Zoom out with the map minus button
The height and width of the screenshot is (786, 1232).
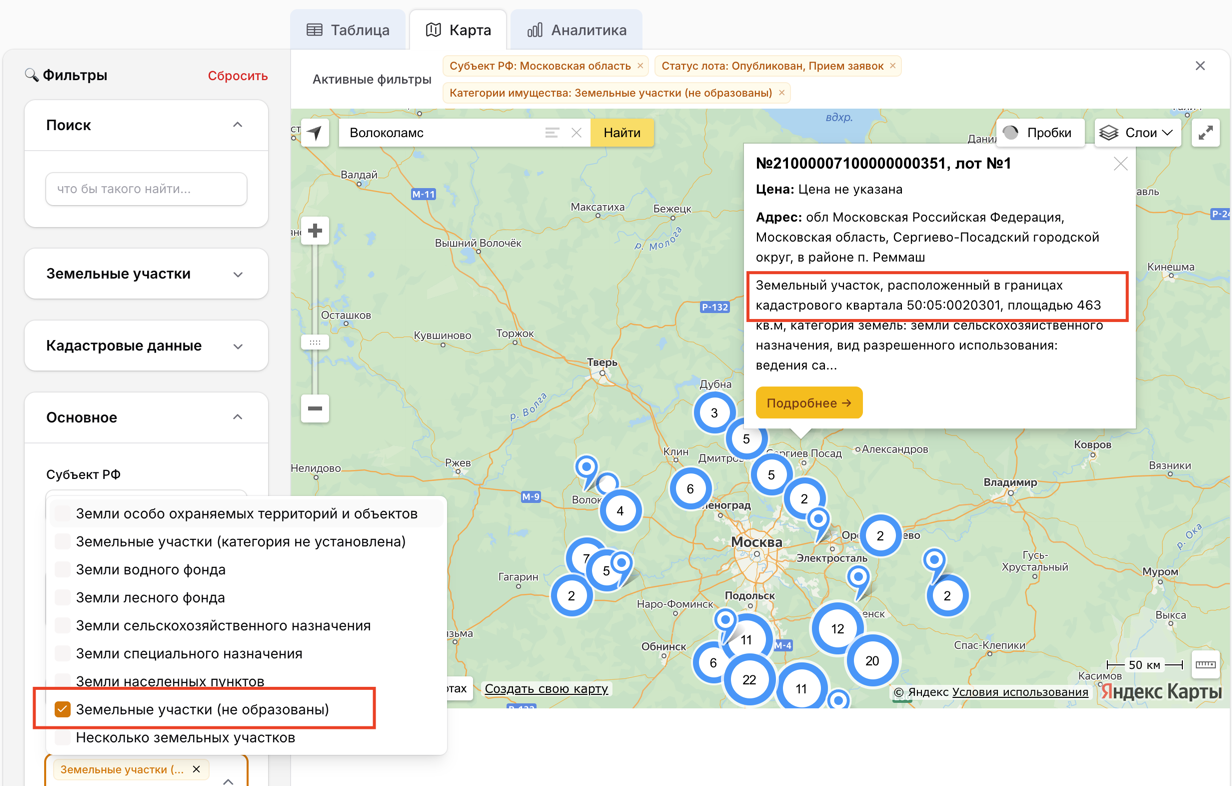pos(315,408)
